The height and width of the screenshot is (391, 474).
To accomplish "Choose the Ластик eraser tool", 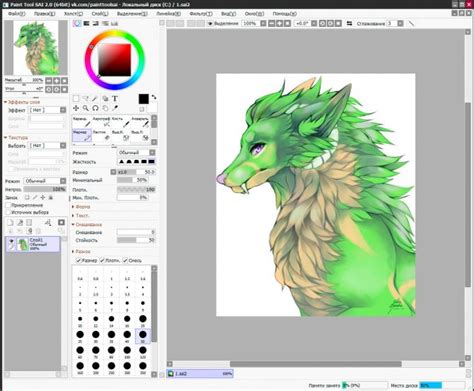I will tap(102, 135).
